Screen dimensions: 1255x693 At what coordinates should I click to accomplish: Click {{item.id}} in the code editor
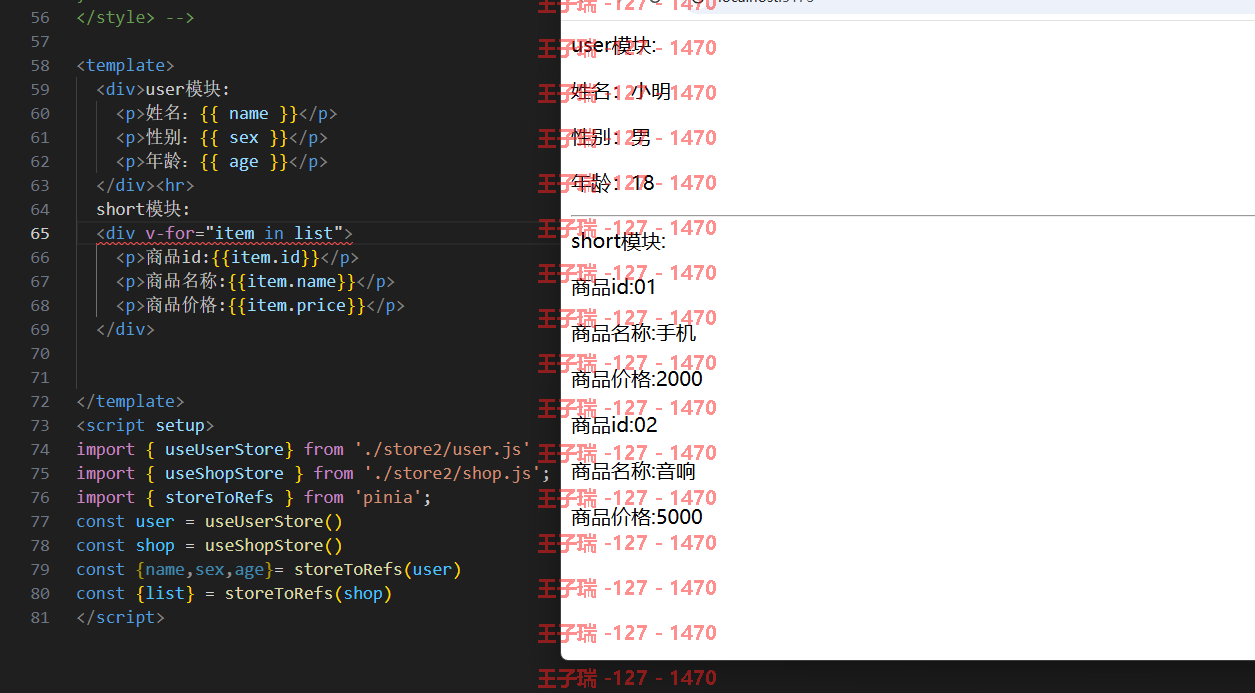click(x=265, y=257)
